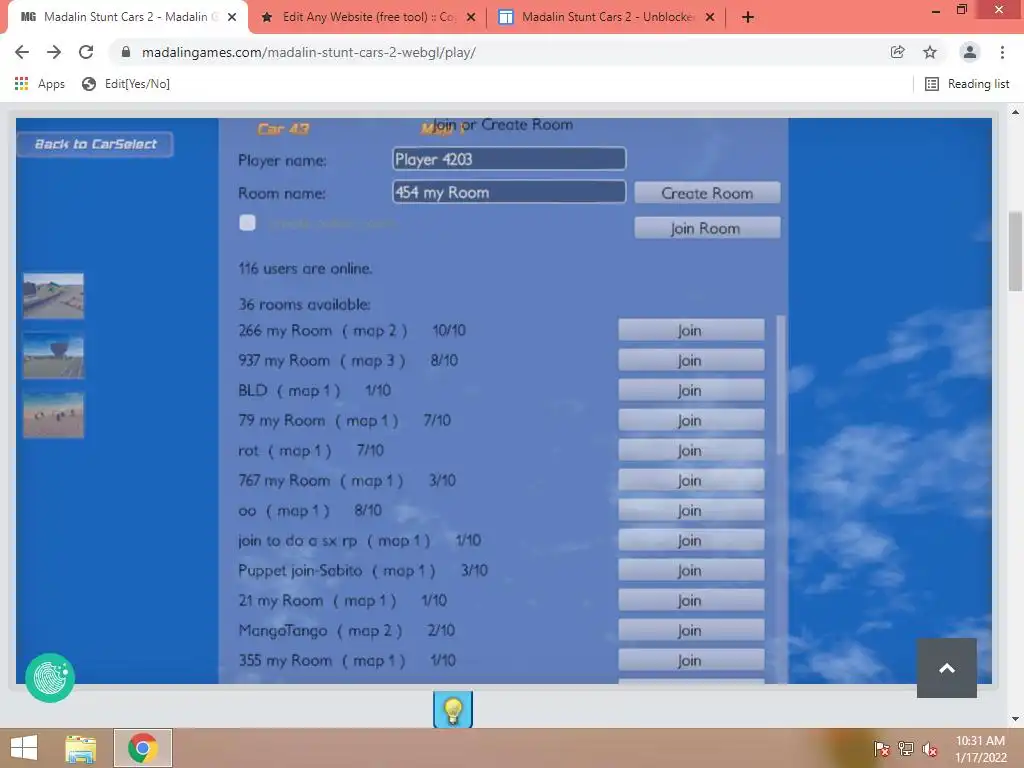Join the Puppet join-Sabito room

coord(691,571)
